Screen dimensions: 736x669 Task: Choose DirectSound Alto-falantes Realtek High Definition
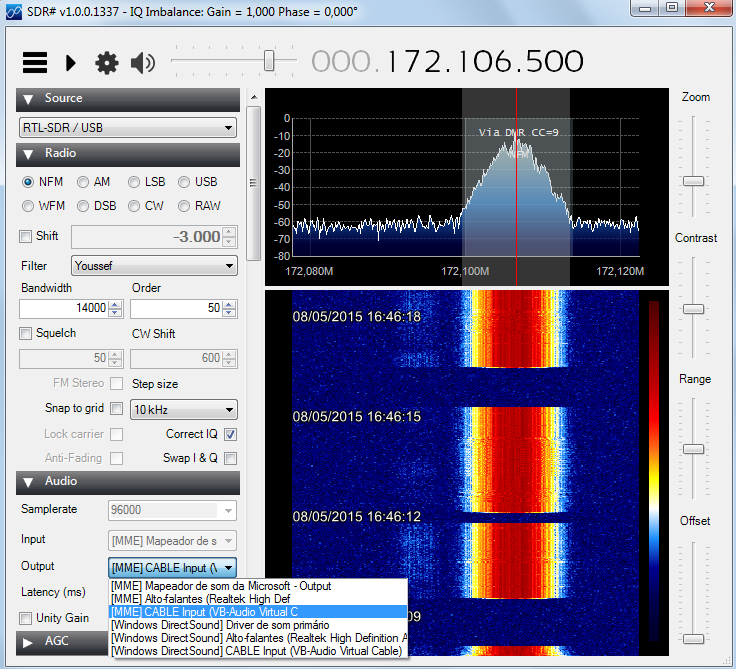pos(258,638)
